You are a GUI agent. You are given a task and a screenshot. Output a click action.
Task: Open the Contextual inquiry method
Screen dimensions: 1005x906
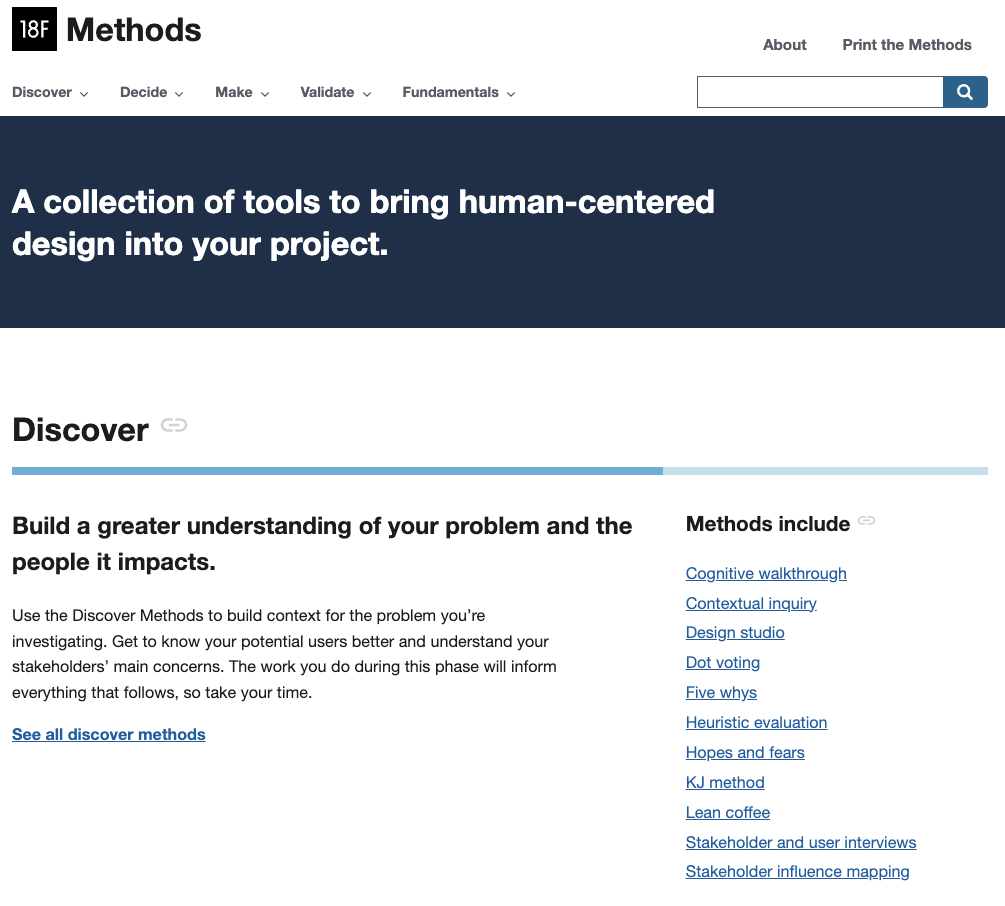(x=751, y=603)
